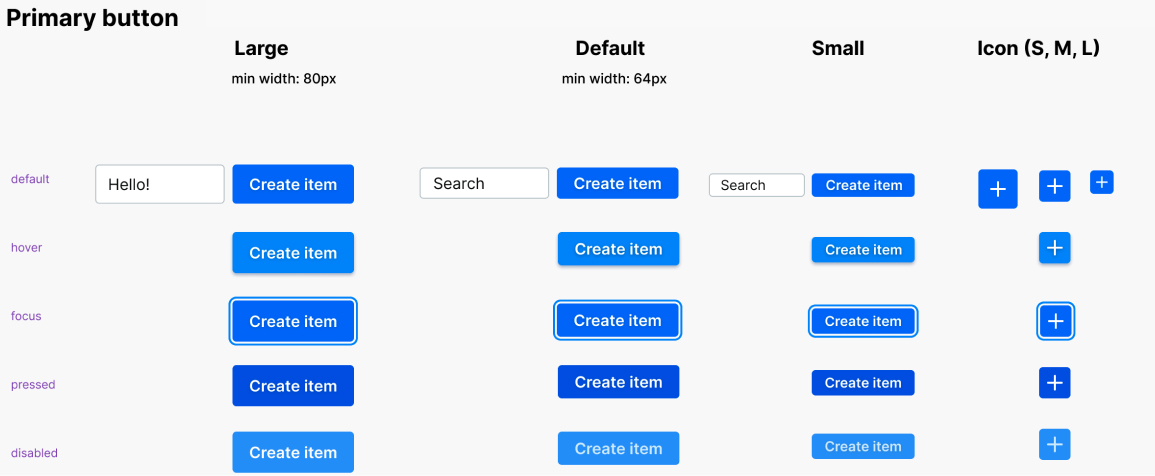Screen dimensions: 1155x476
Task: Click the Default-size focused Create item button
Action: (618, 320)
